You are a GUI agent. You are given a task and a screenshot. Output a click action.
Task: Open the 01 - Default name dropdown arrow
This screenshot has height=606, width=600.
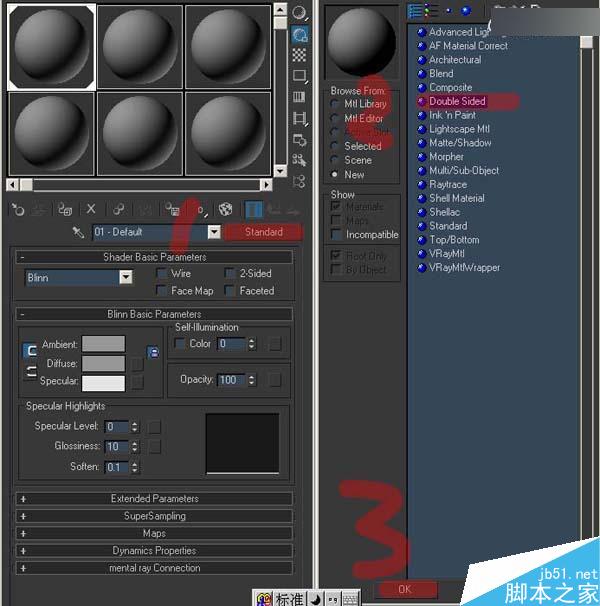point(214,232)
